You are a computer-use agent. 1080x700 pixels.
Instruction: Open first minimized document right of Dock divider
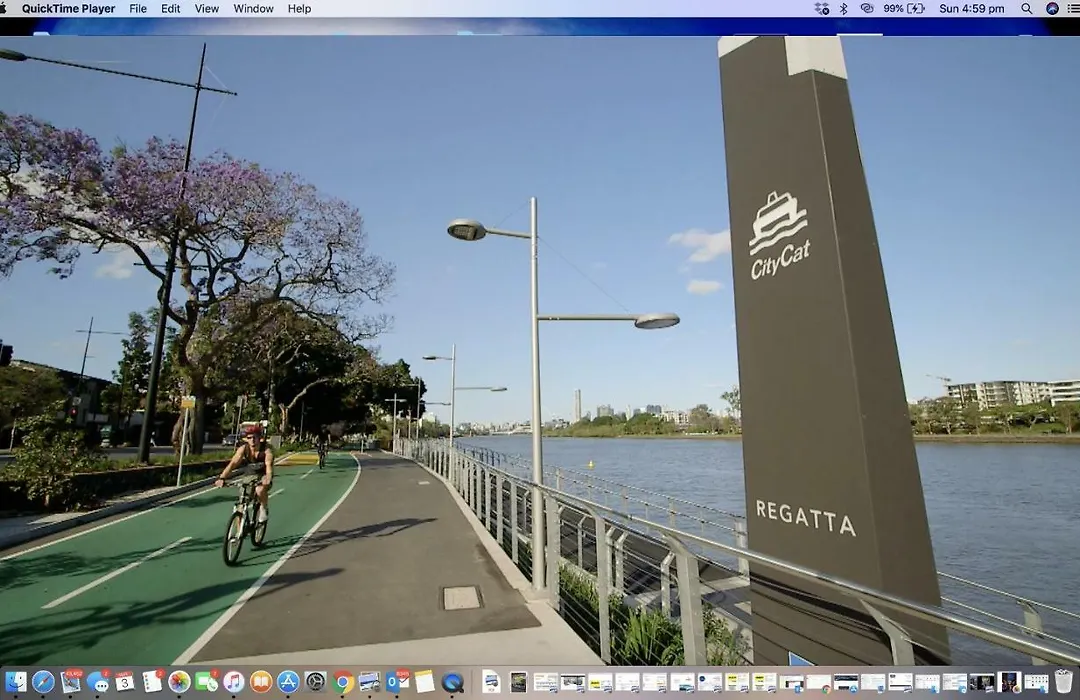tap(491, 682)
